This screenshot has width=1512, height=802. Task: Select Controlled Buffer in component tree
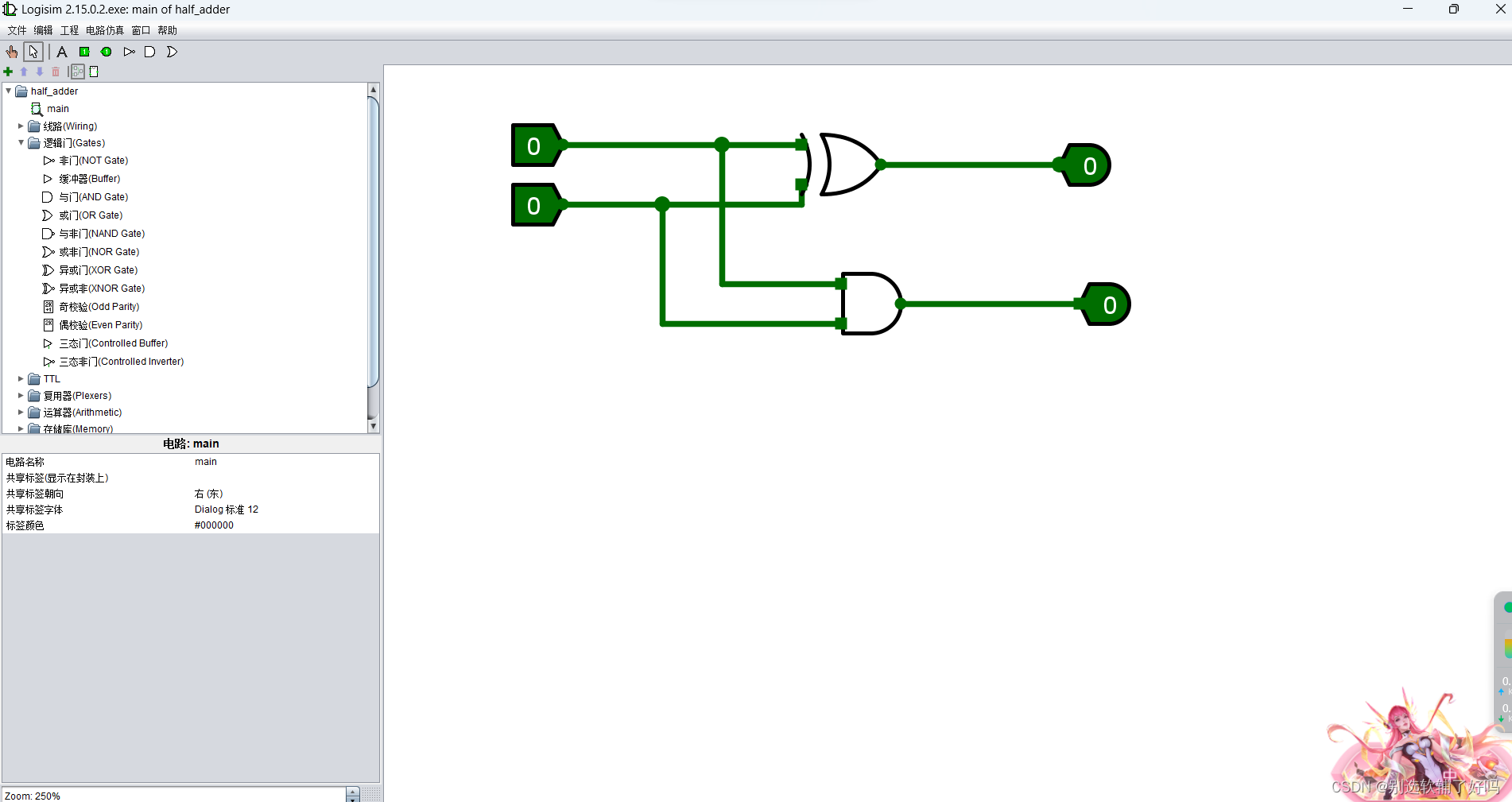[x=113, y=343]
